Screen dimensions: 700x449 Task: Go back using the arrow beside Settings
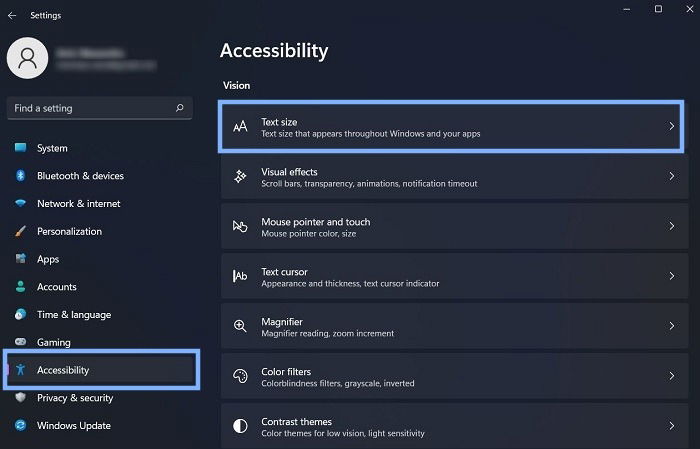pyautogui.click(x=12, y=15)
